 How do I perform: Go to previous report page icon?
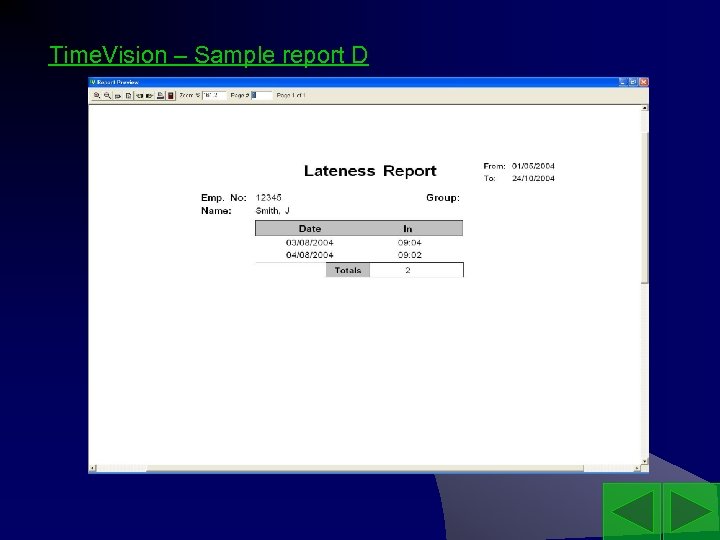139,96
